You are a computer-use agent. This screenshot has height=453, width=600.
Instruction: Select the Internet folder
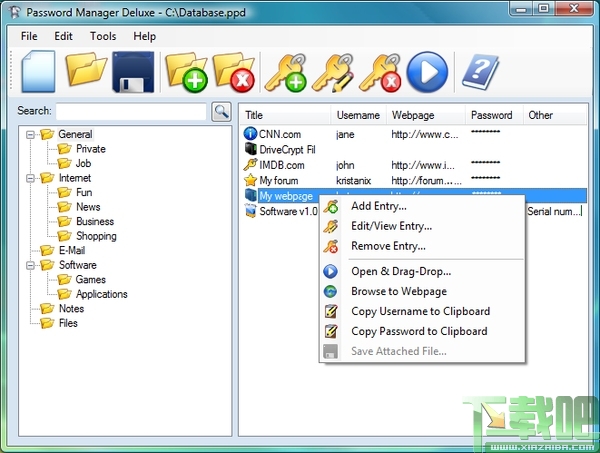click(75, 178)
